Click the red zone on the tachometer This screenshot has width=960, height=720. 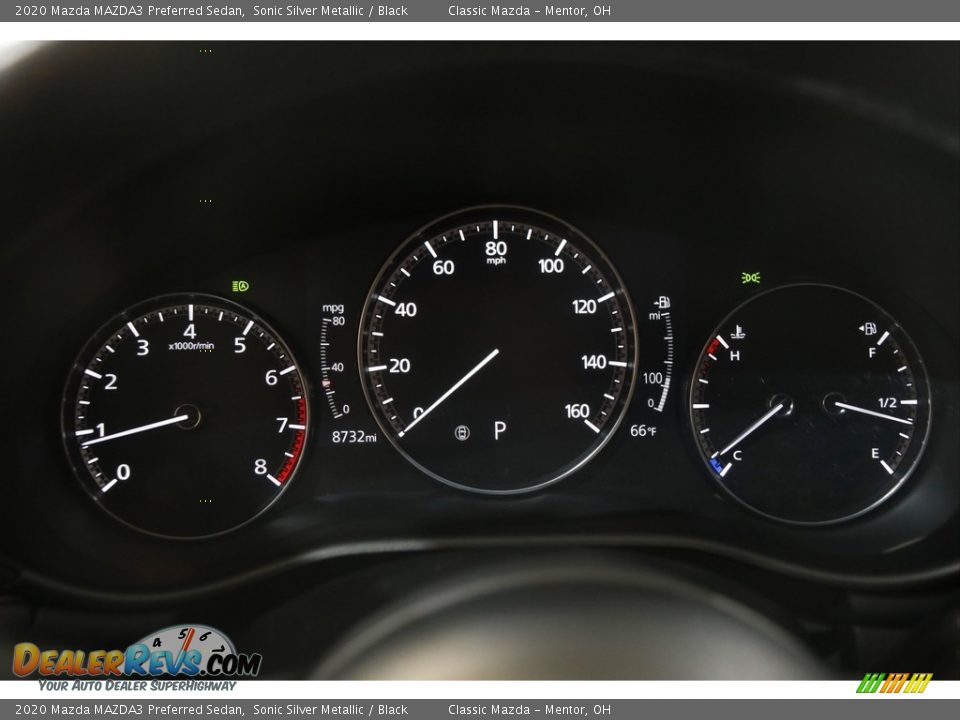(294, 448)
